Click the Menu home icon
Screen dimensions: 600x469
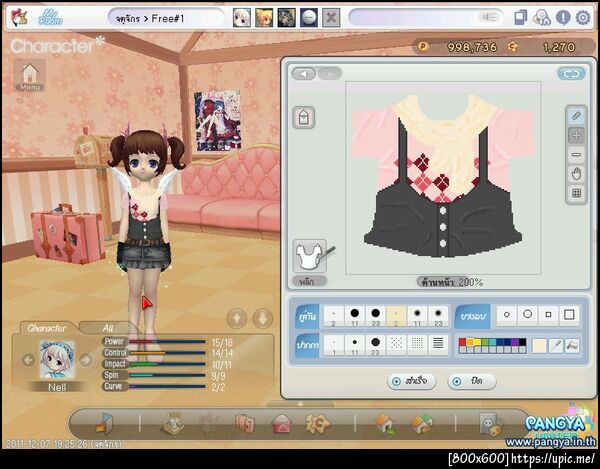[x=30, y=76]
